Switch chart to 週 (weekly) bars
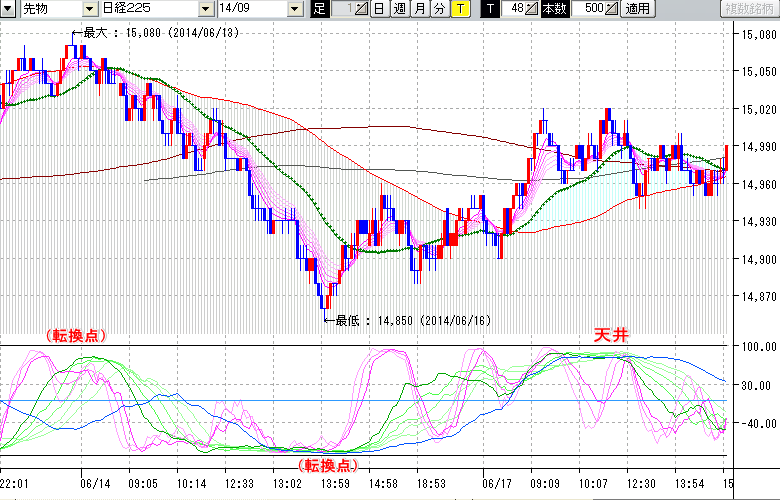The height and width of the screenshot is (500, 780). coord(399,9)
